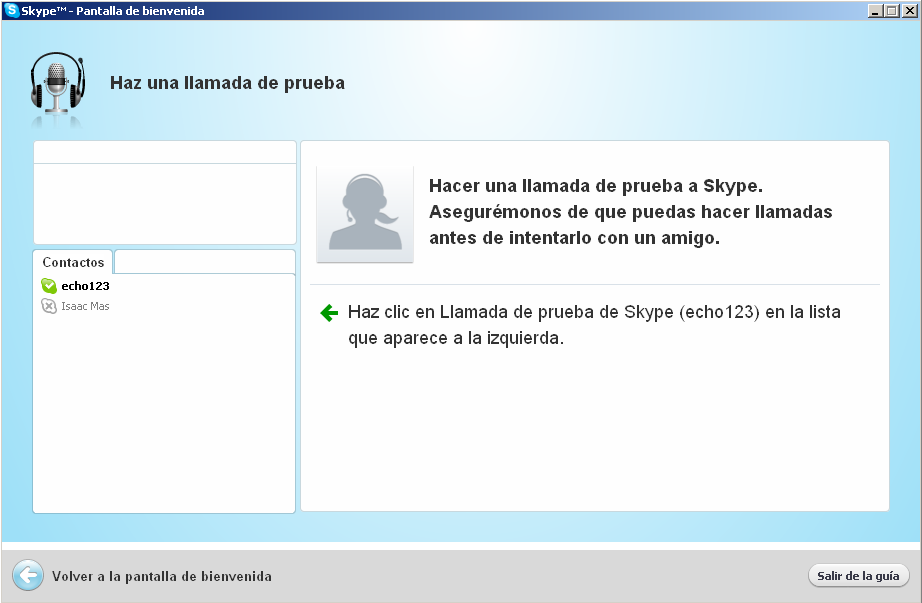Click Isaac Mas offline status icon

49,306
